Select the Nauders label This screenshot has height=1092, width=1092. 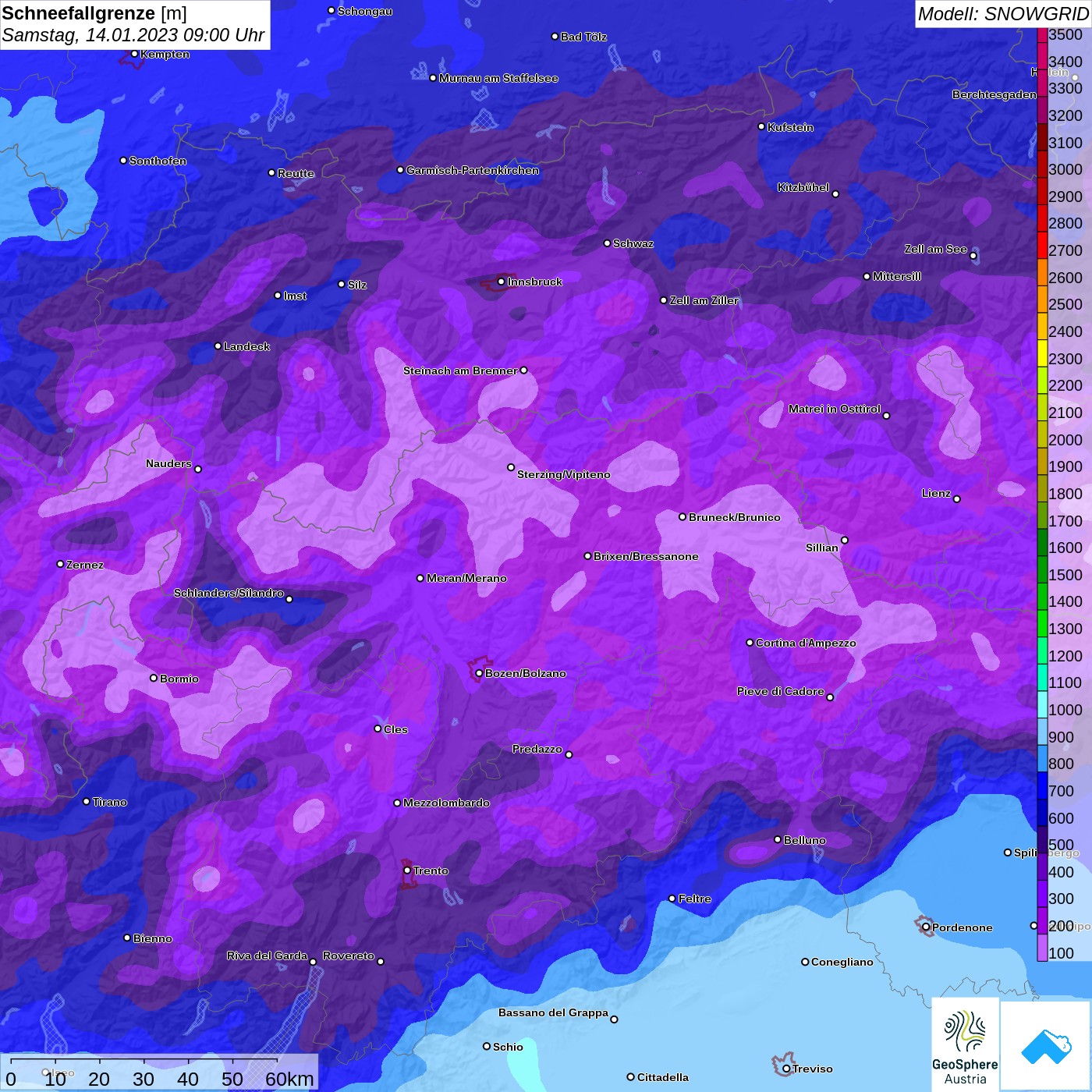[x=168, y=463]
